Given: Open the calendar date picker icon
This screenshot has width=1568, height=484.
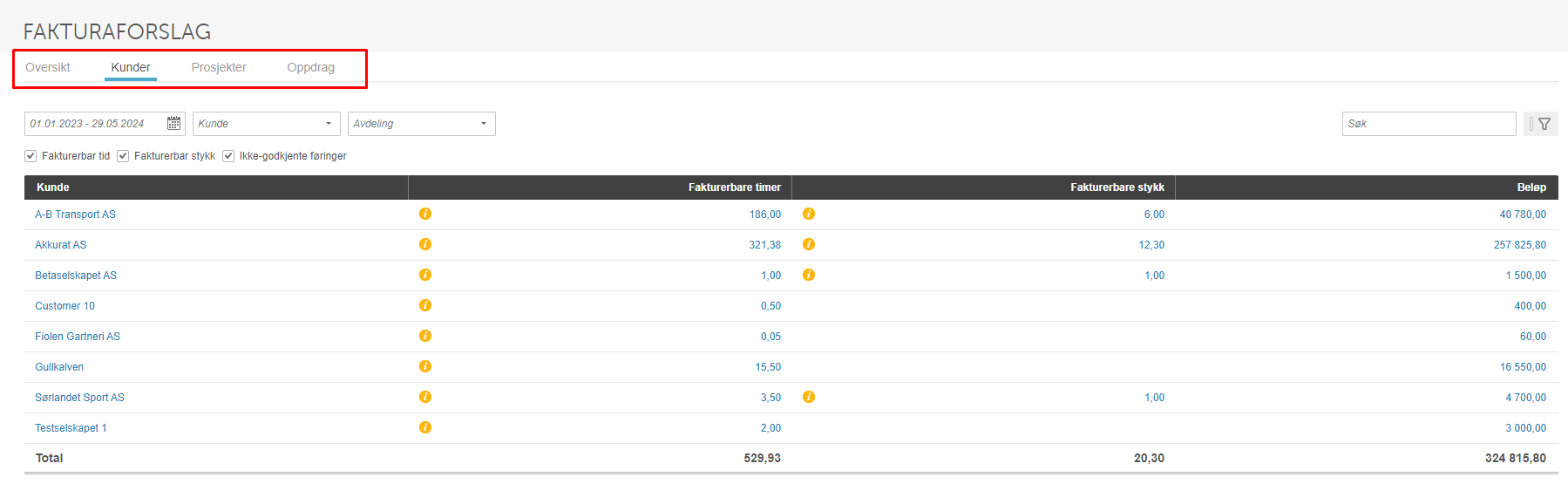Looking at the screenshot, I should pos(174,124).
